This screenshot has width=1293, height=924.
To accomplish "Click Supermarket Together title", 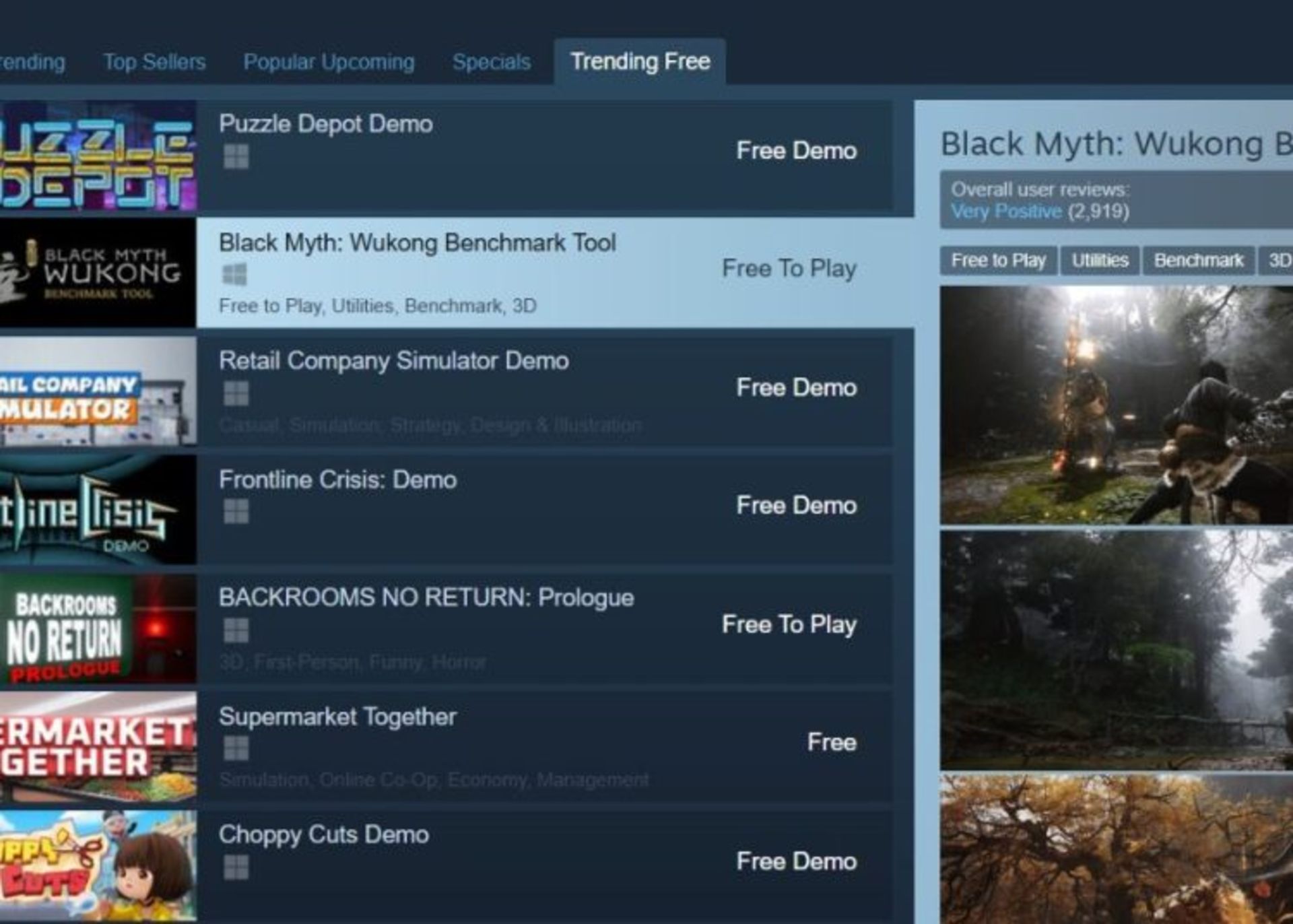I will pos(338,717).
